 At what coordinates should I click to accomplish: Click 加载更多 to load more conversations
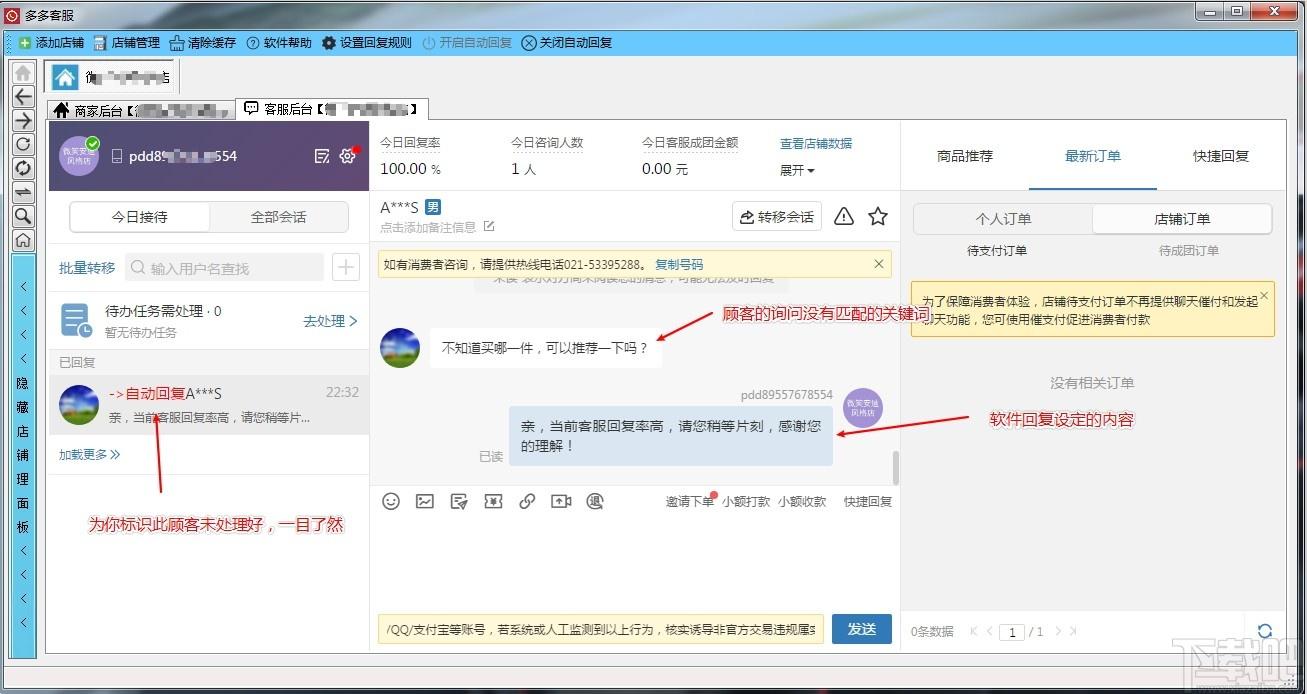[x=89, y=454]
